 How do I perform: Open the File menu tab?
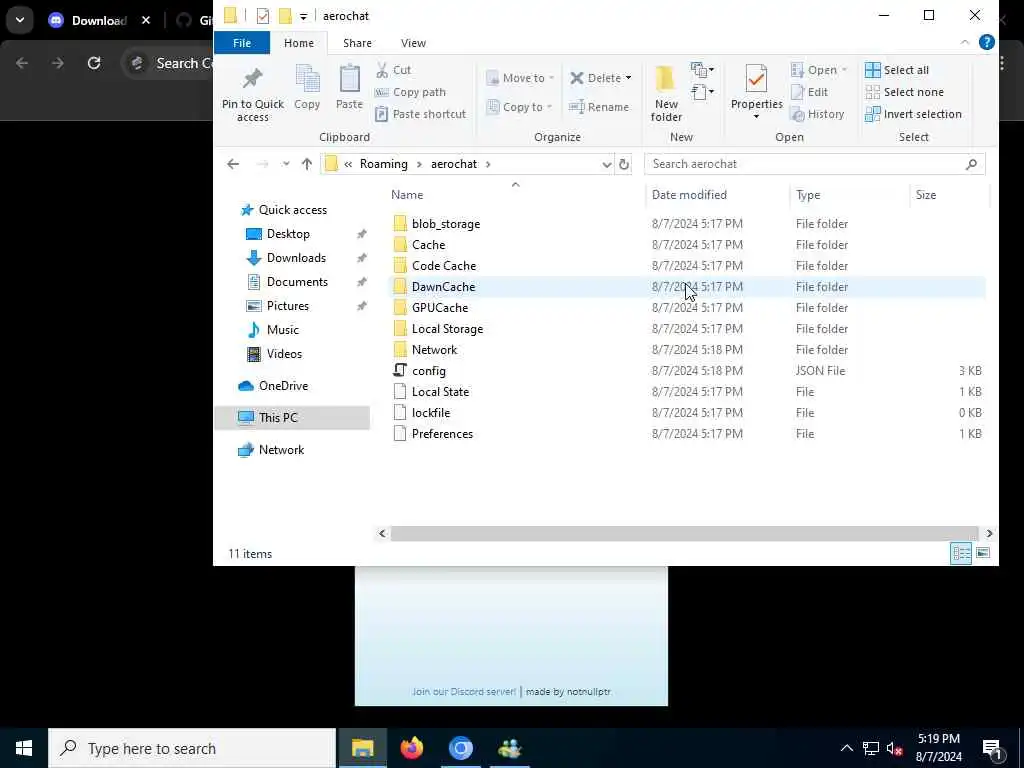(x=242, y=43)
